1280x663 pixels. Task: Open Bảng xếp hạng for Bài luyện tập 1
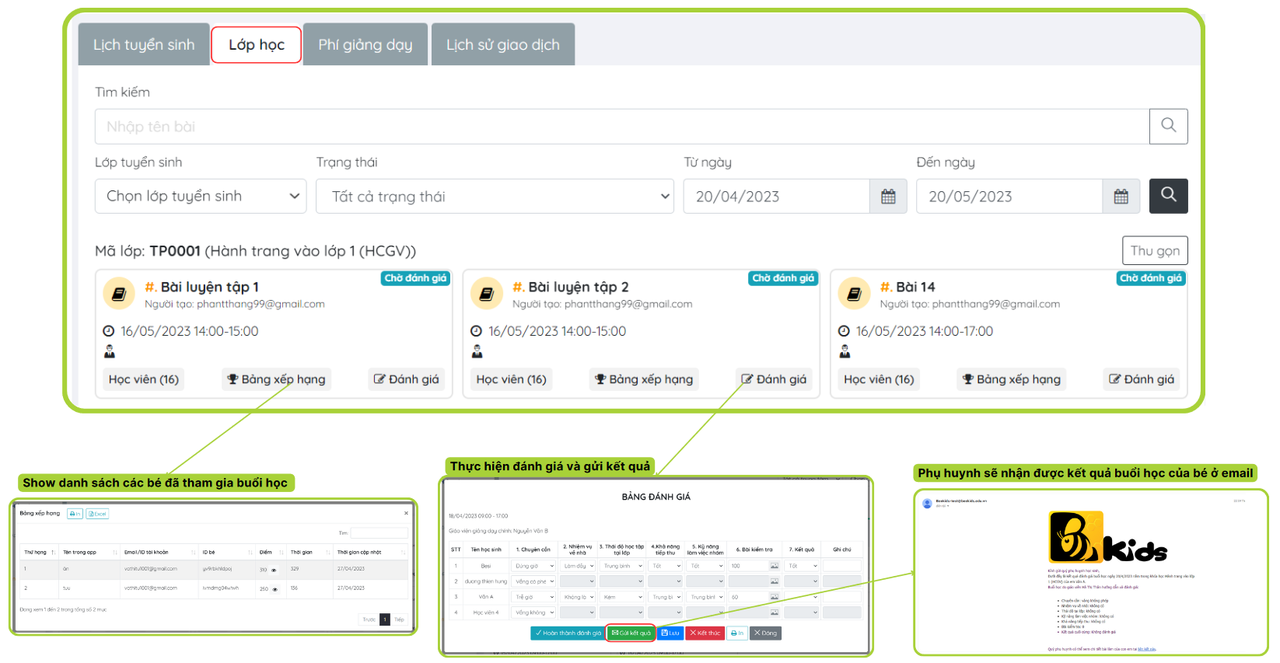click(276, 379)
